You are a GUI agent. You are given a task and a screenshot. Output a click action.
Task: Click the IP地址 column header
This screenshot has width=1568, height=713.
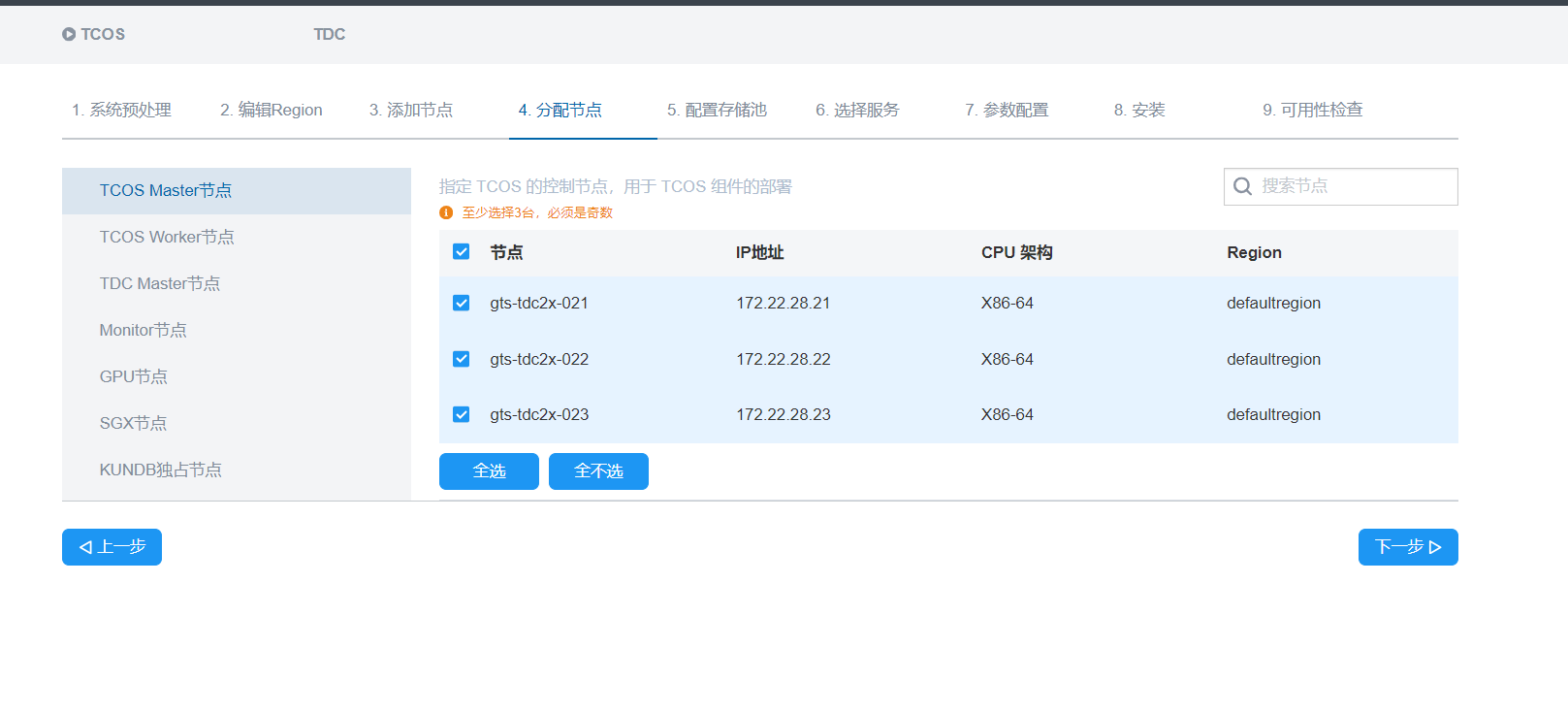click(x=759, y=252)
